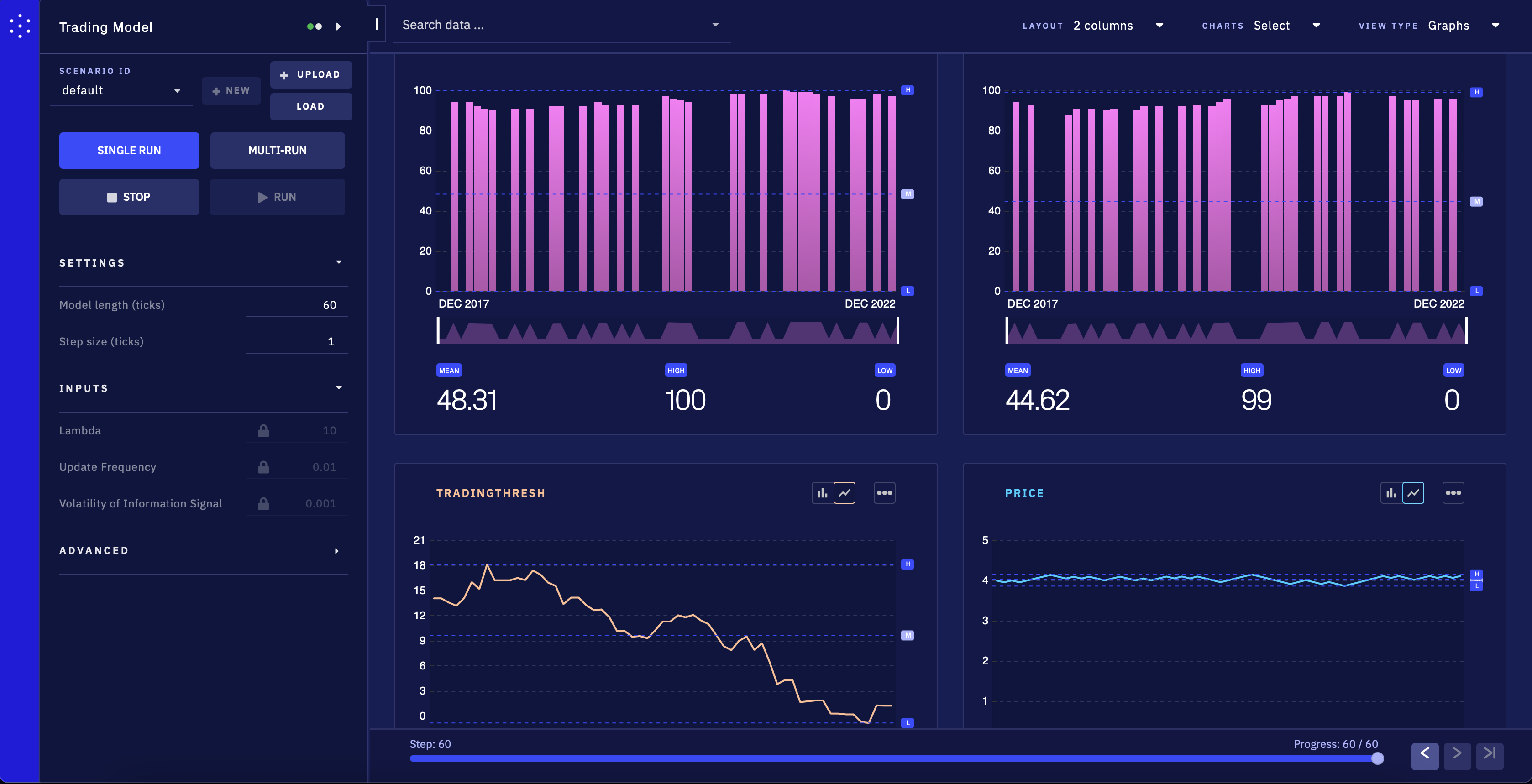This screenshot has width=1532, height=784.
Task: Switch PRICE chart to bar view icon
Action: (x=1391, y=493)
